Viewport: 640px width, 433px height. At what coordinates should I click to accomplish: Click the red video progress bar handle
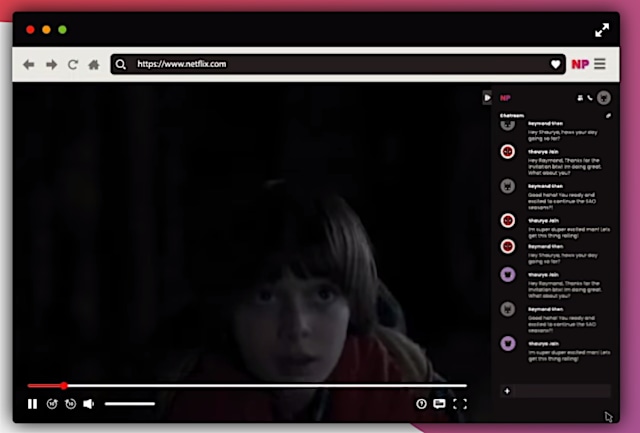pos(64,385)
